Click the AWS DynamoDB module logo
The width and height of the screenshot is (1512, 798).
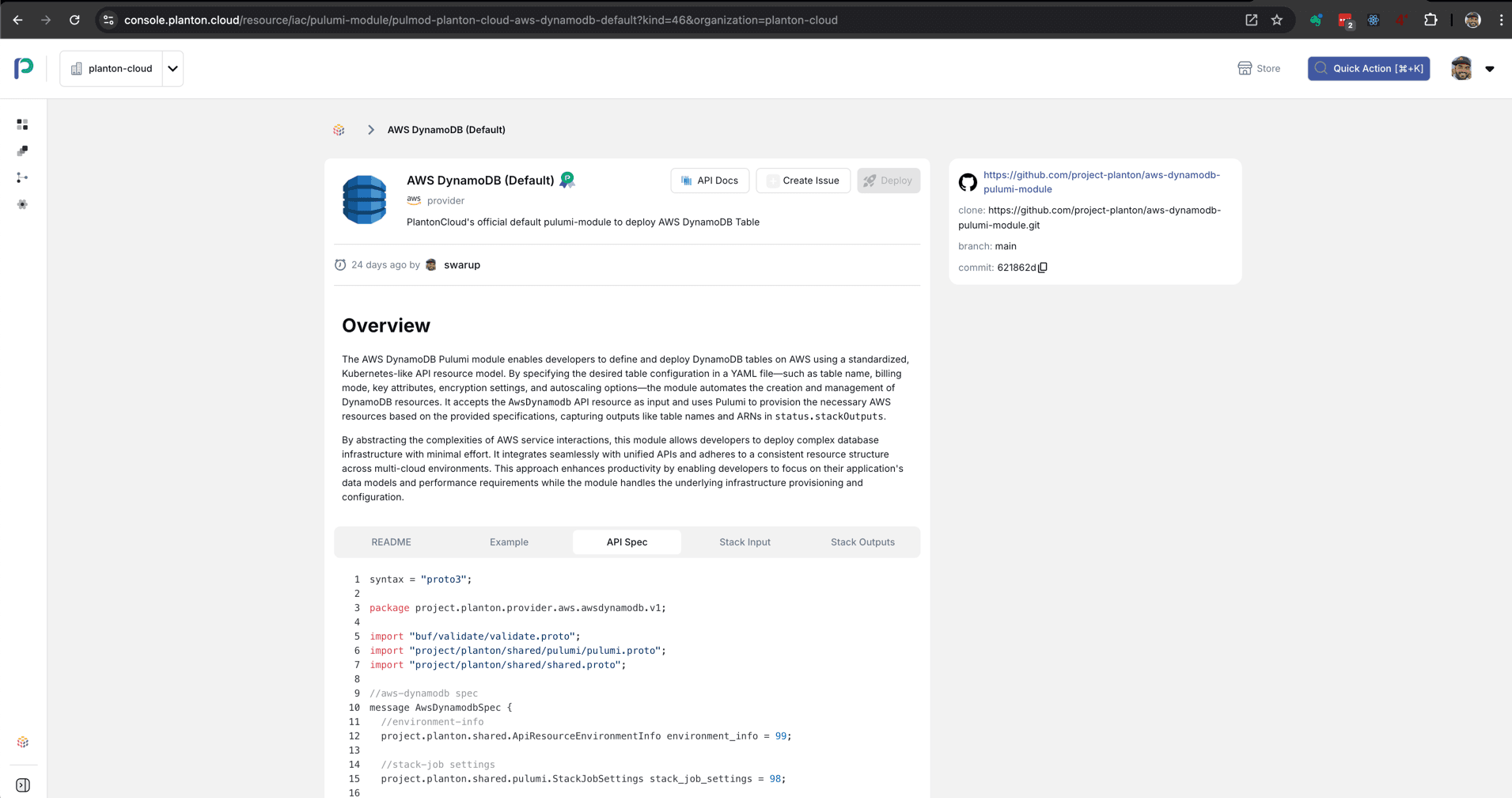[365, 199]
